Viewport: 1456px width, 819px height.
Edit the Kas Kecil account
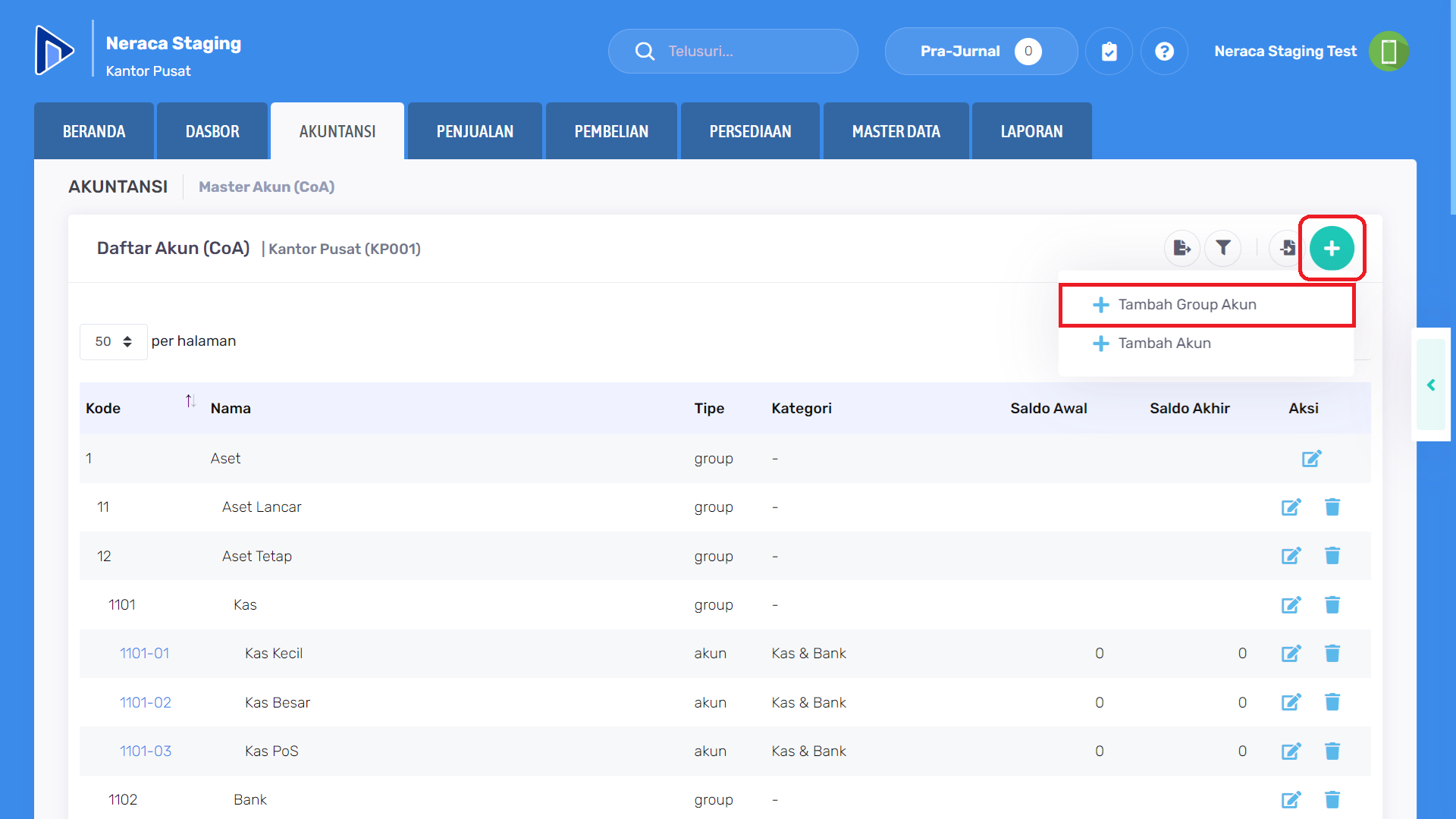[1291, 653]
